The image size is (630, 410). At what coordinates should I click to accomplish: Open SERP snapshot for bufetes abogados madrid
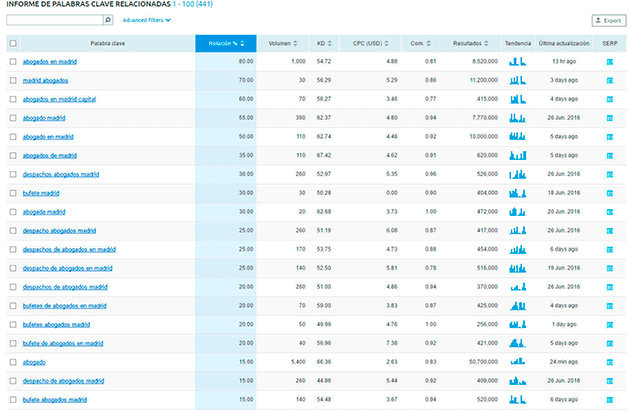(x=610, y=325)
